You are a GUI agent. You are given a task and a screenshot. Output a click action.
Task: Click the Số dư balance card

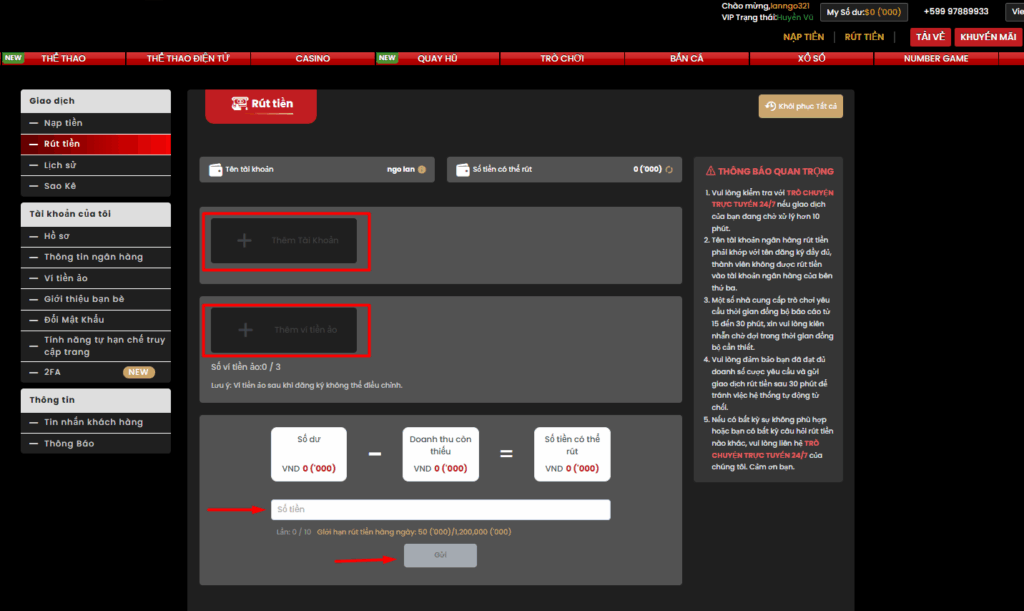309,454
